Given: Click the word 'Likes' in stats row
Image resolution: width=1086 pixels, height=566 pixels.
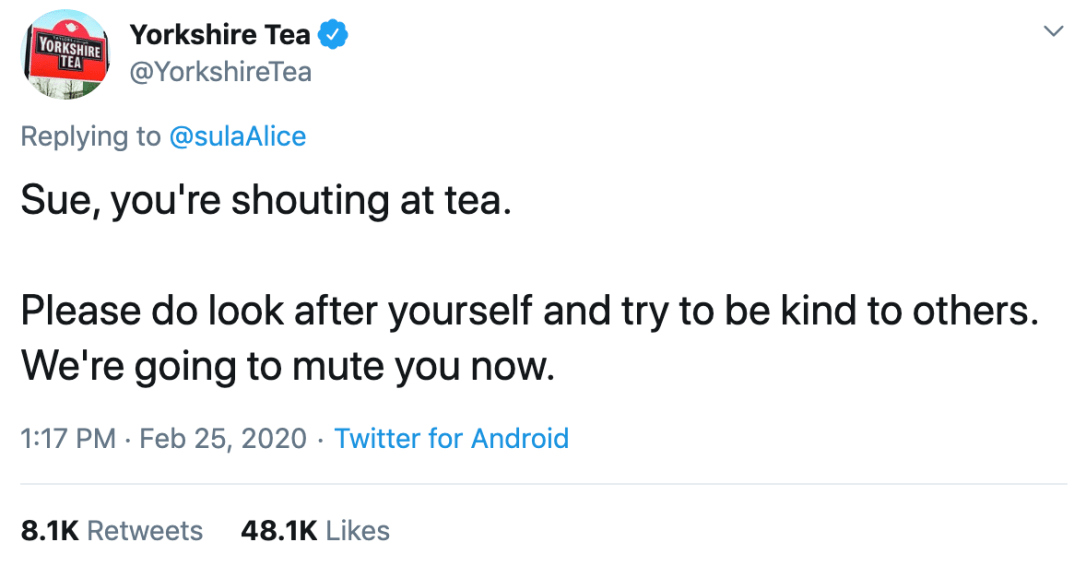Looking at the screenshot, I should [358, 530].
